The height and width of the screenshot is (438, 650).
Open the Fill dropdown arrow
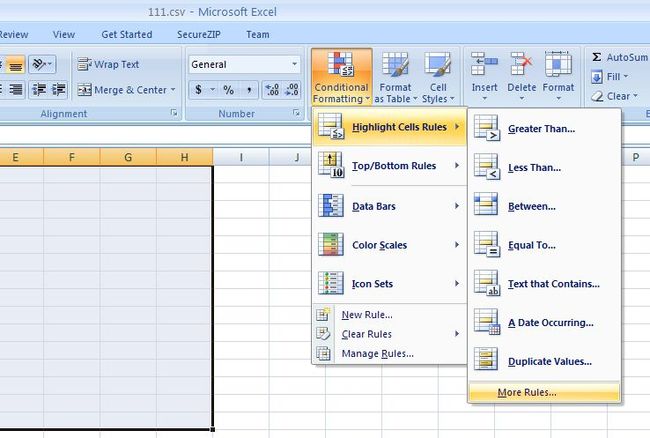626,77
